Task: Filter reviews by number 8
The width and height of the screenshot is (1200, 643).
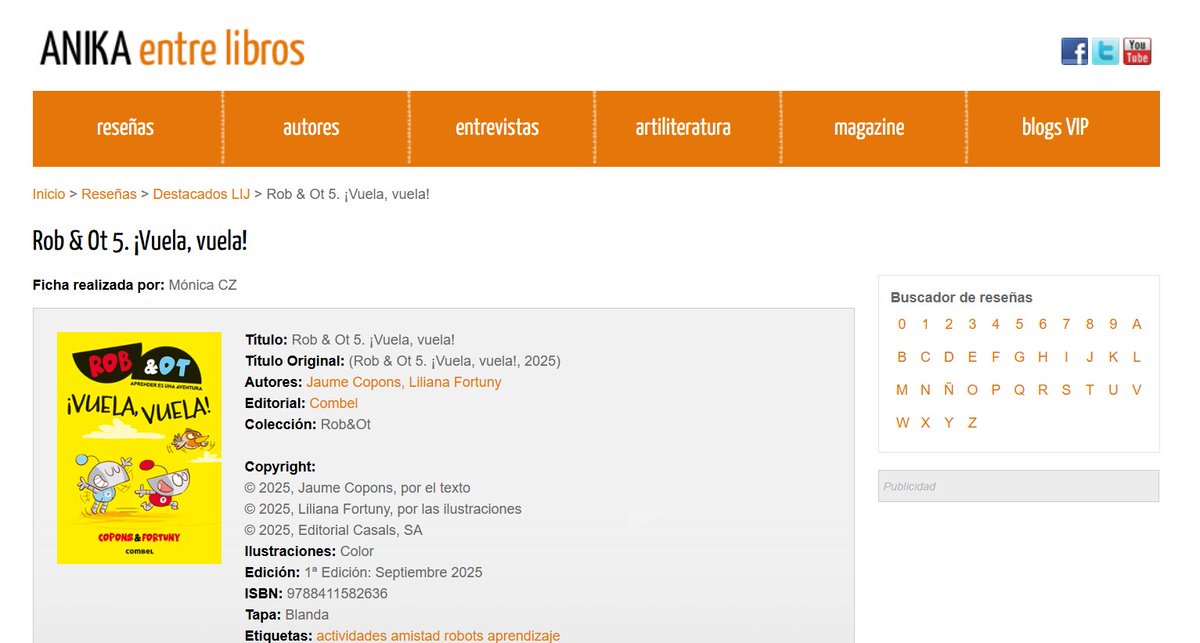Action: tap(1089, 324)
